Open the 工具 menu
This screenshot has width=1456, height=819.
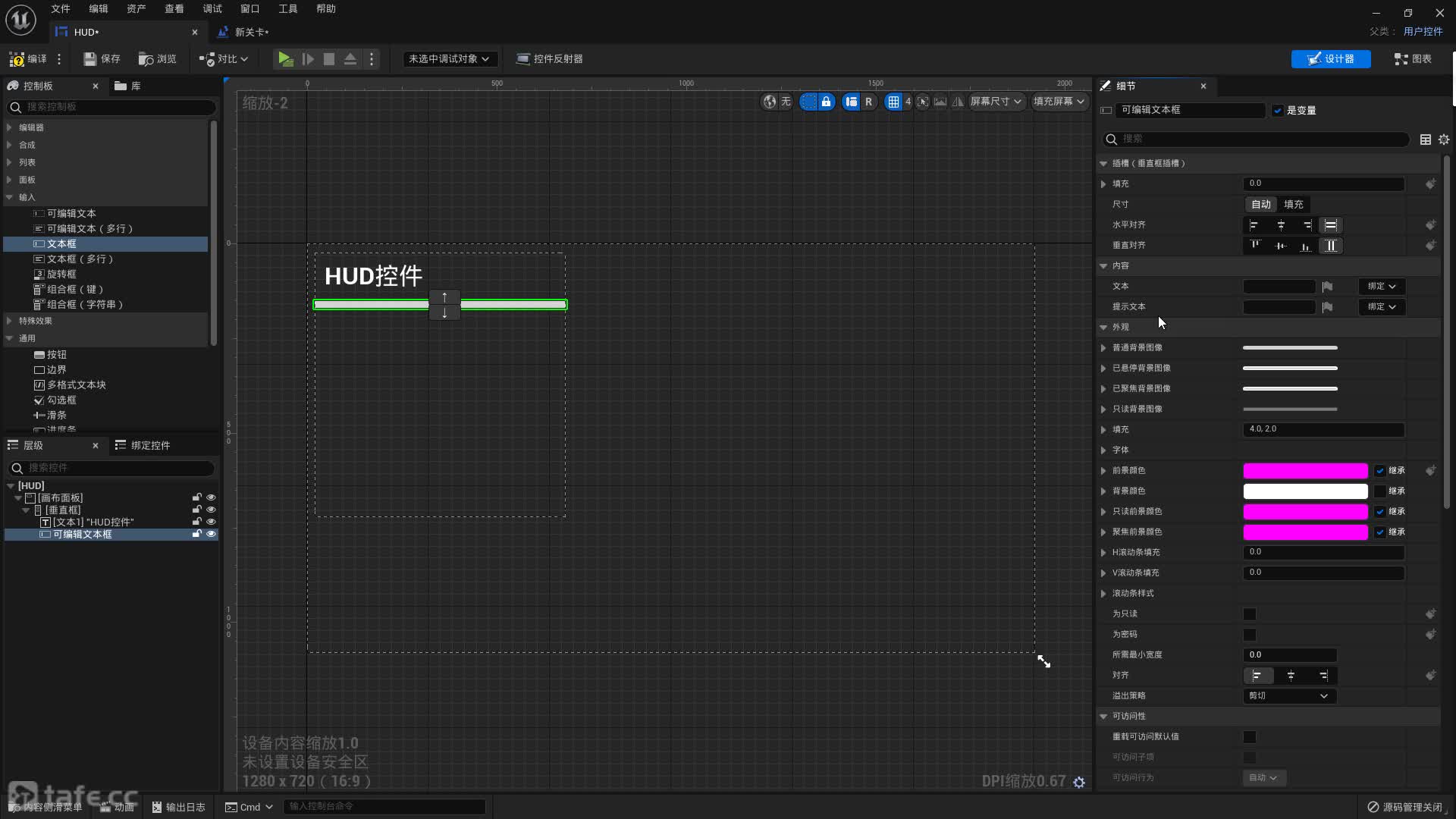pos(288,9)
